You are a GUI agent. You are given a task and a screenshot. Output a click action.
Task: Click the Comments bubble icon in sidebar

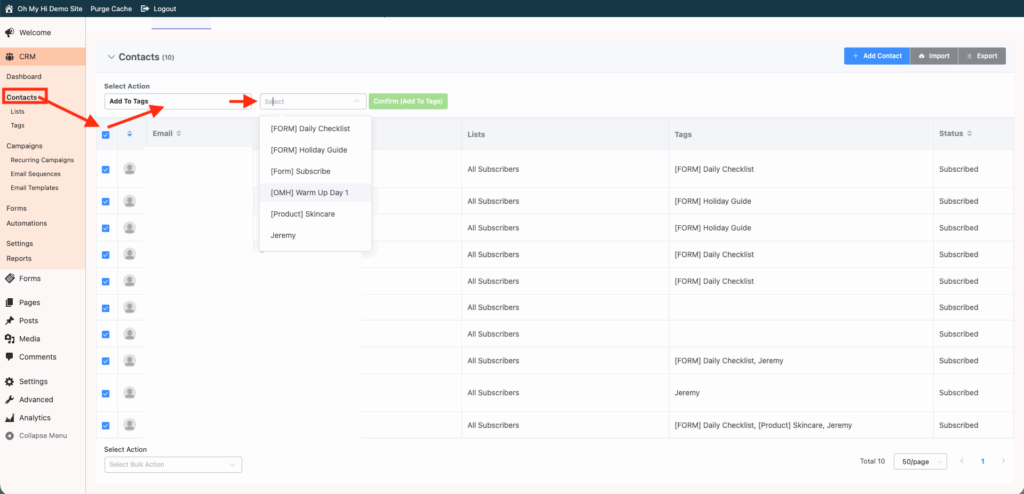(x=9, y=357)
